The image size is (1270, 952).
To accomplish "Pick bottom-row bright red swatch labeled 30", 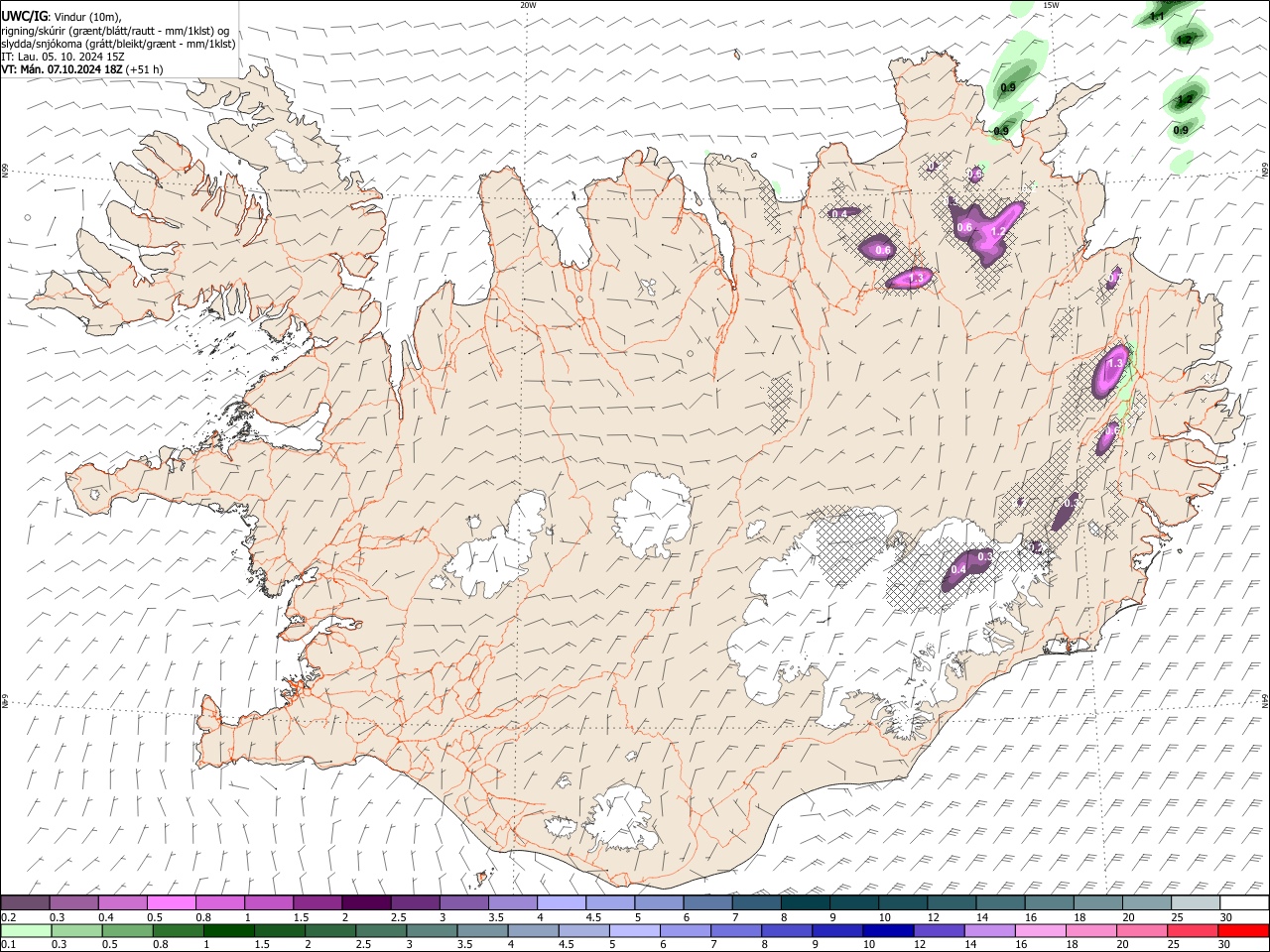I will click(1244, 930).
